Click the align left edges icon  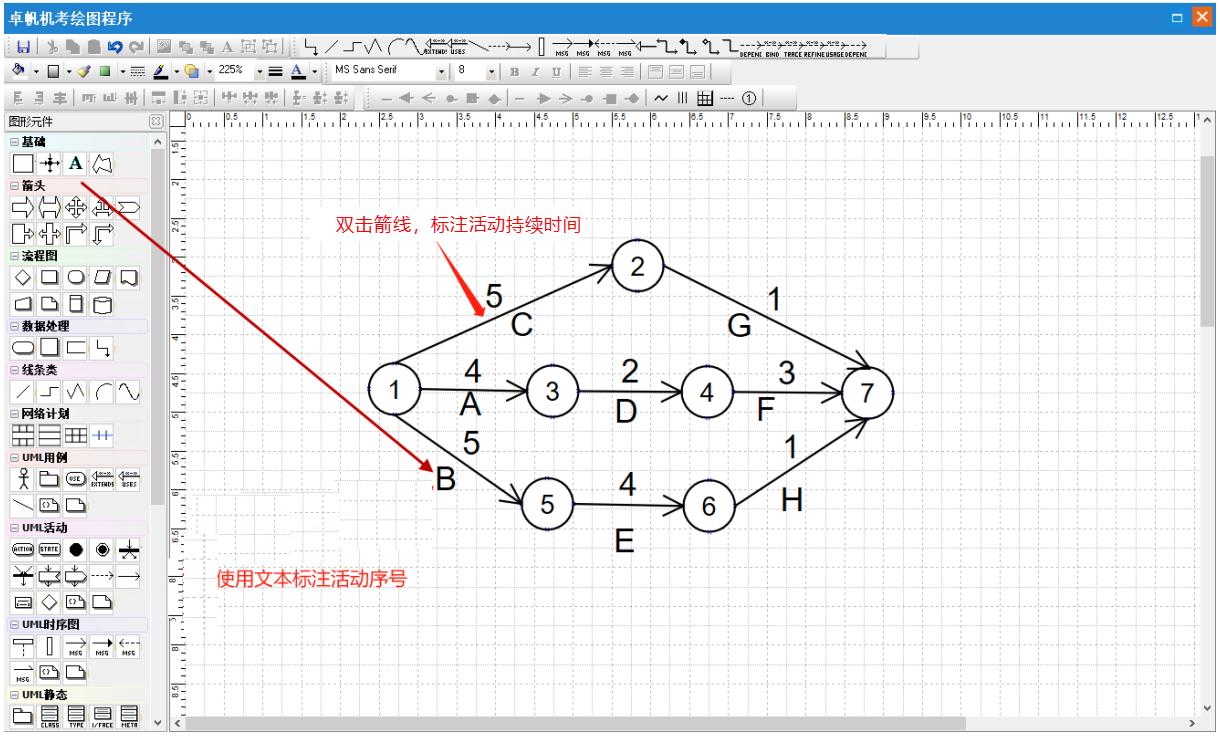18,97
